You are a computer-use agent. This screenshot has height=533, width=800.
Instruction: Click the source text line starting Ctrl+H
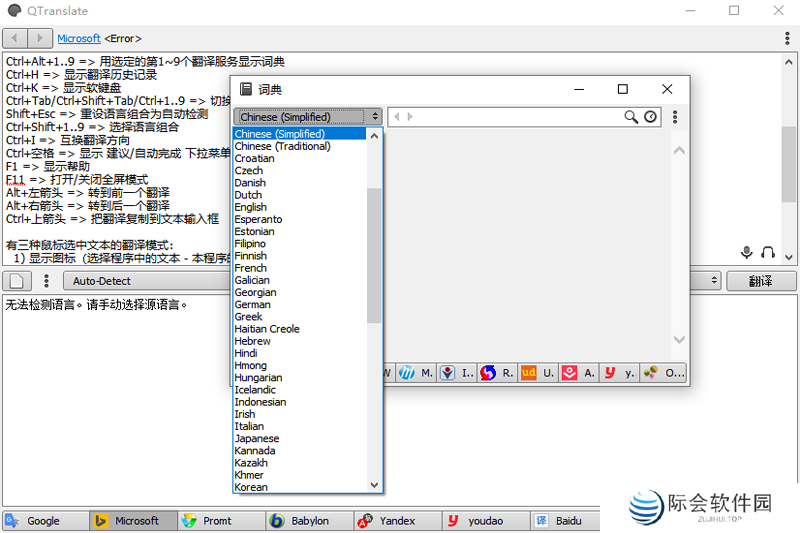point(82,75)
